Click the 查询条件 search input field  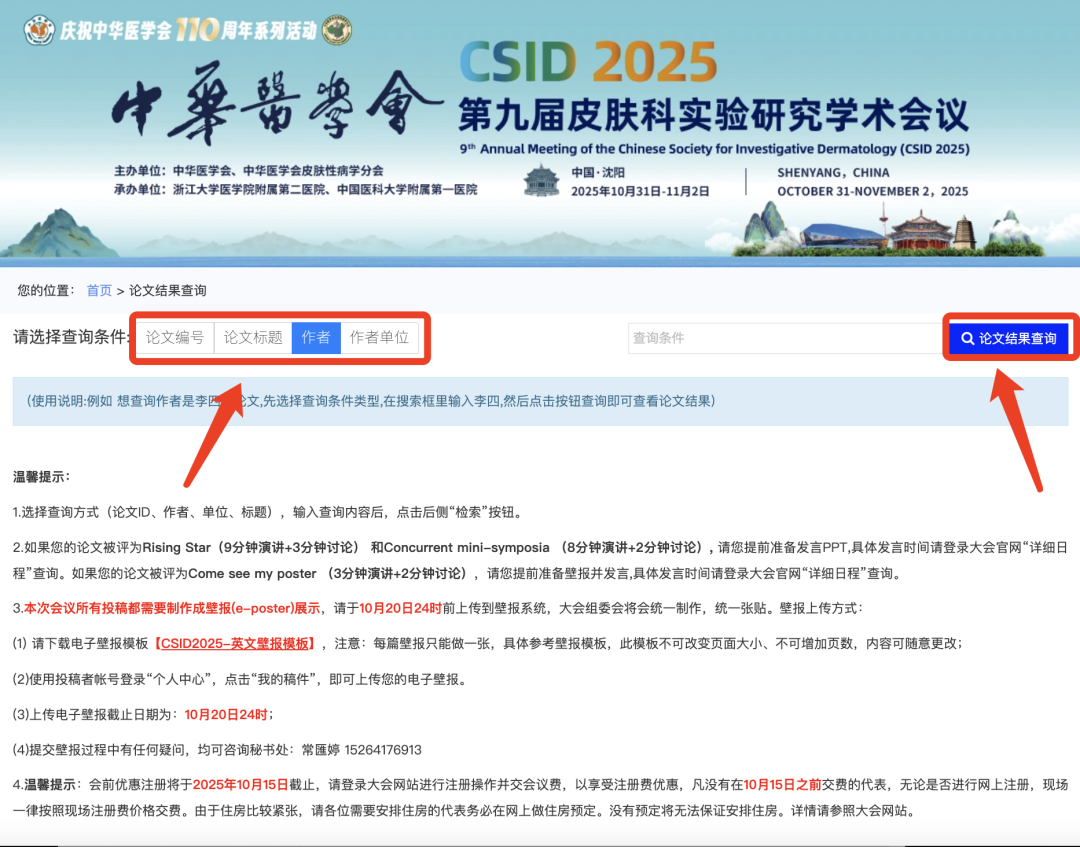(x=780, y=338)
